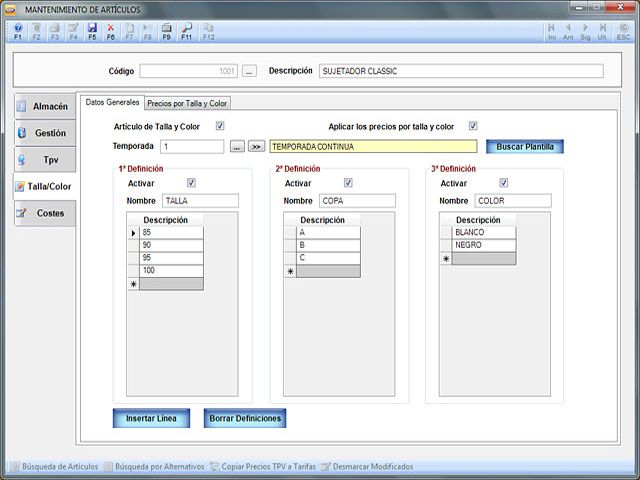The height and width of the screenshot is (480, 640).
Task: Open the Costes side section
Action: (45, 213)
